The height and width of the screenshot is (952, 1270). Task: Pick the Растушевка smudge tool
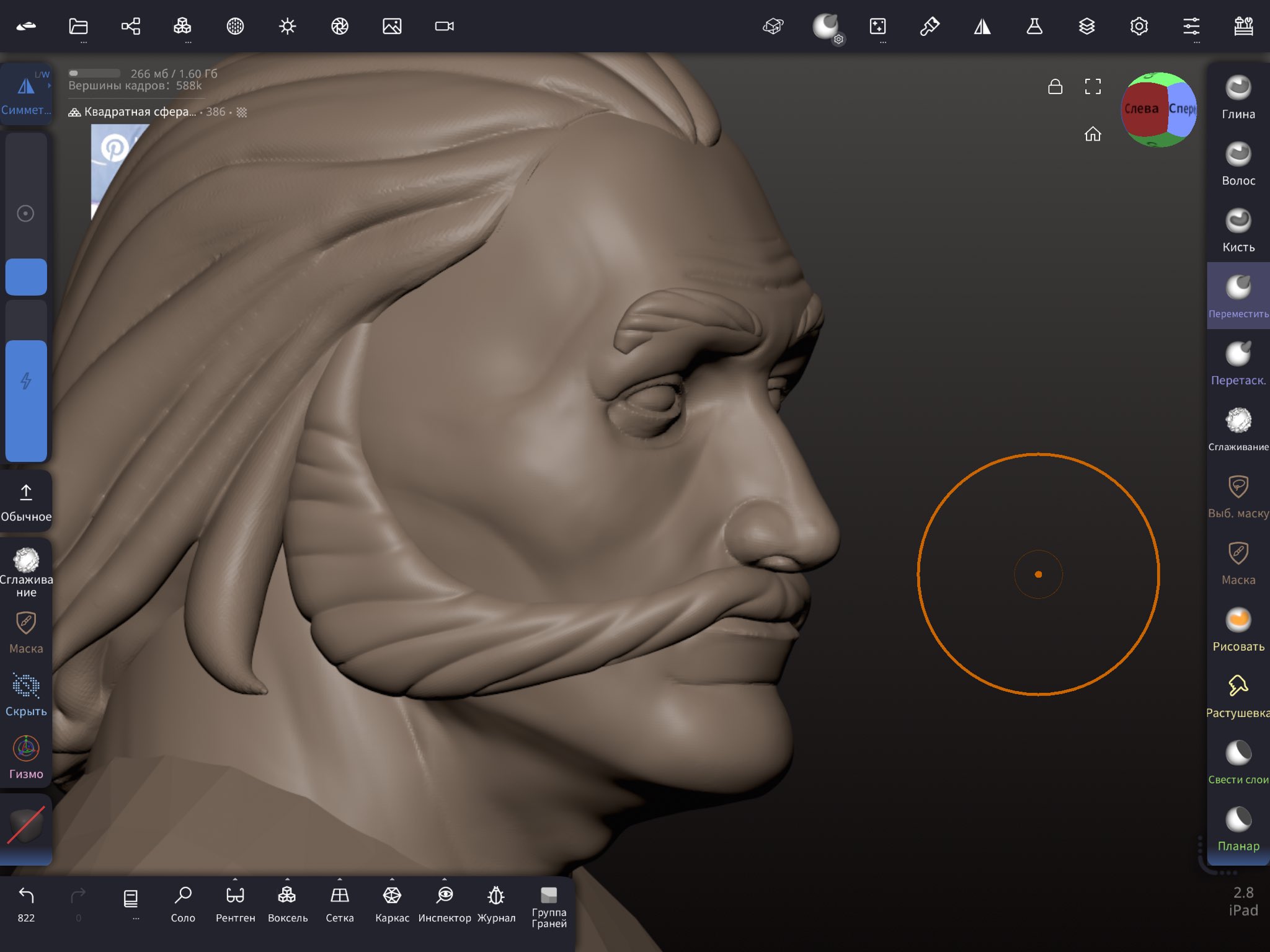pos(1238,695)
